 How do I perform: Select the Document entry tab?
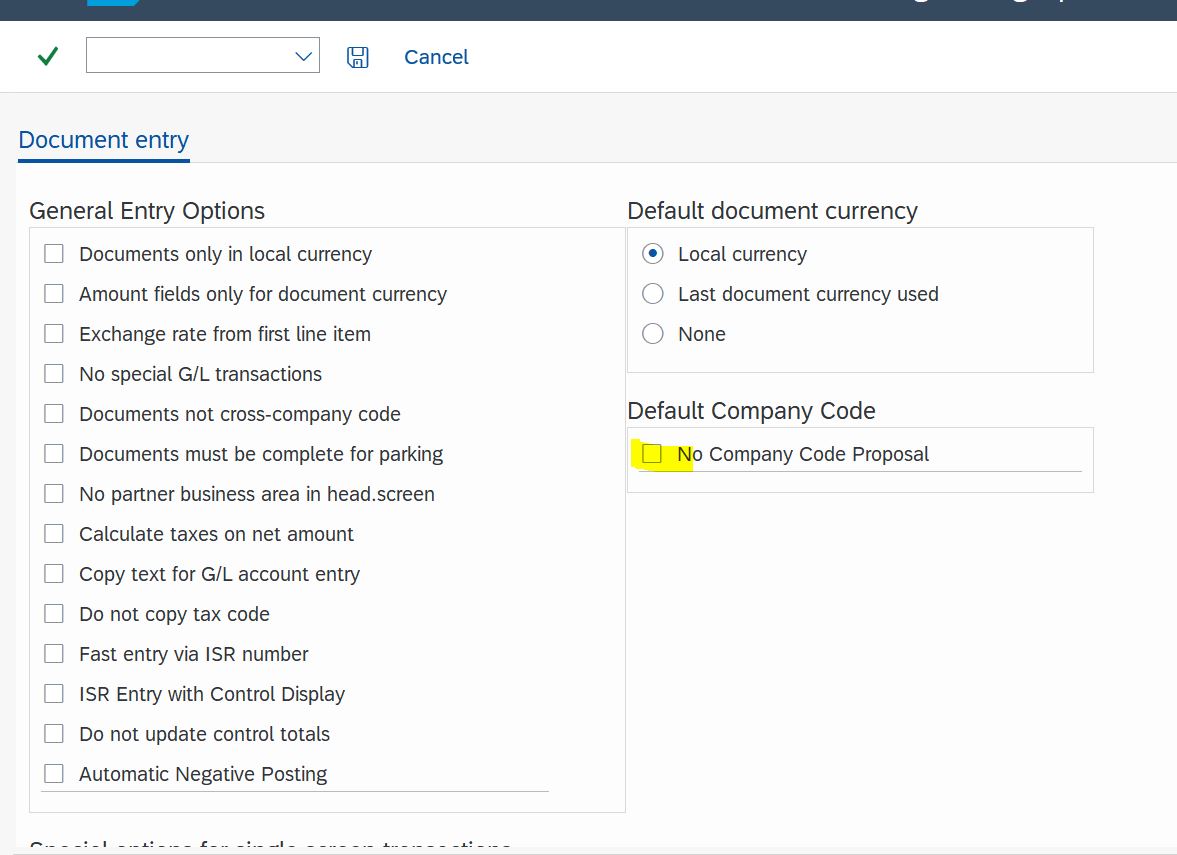coord(103,139)
